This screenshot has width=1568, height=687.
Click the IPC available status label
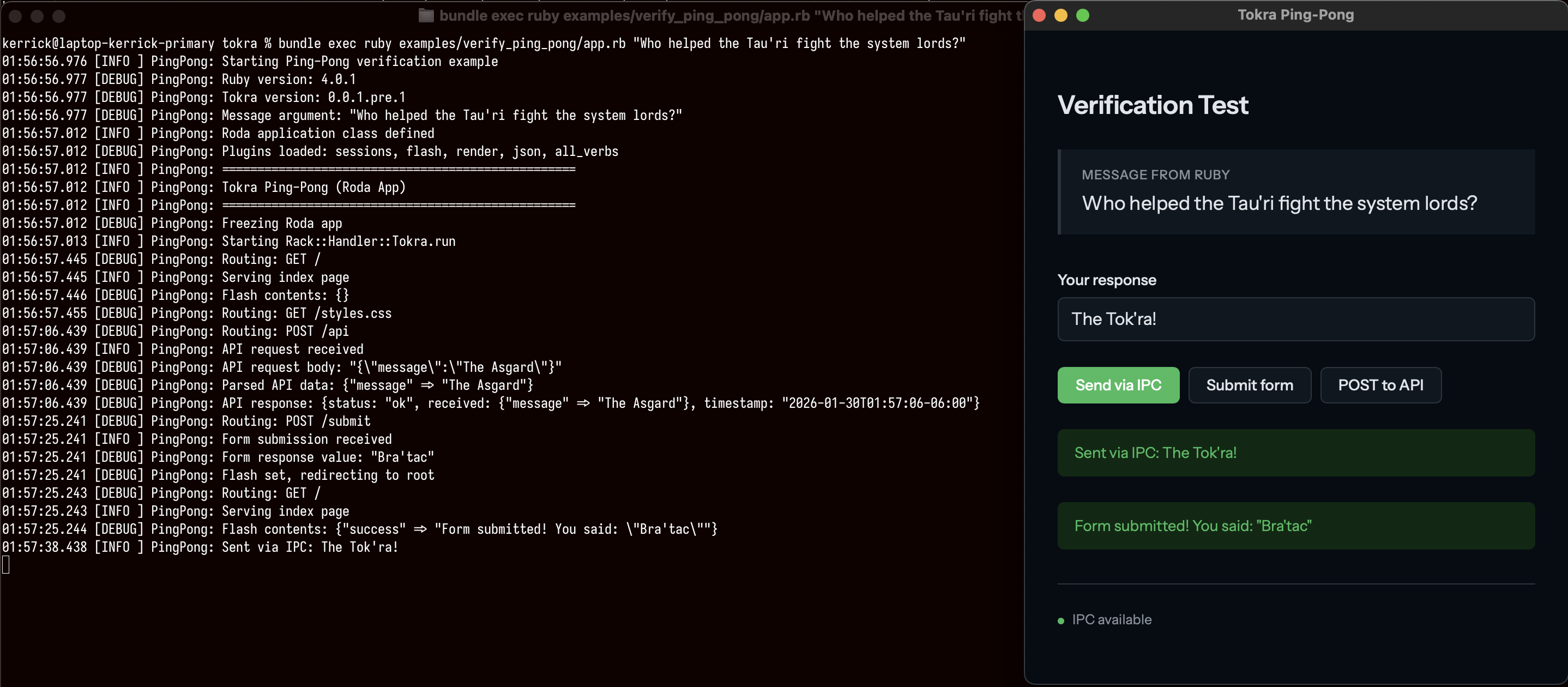click(1112, 619)
